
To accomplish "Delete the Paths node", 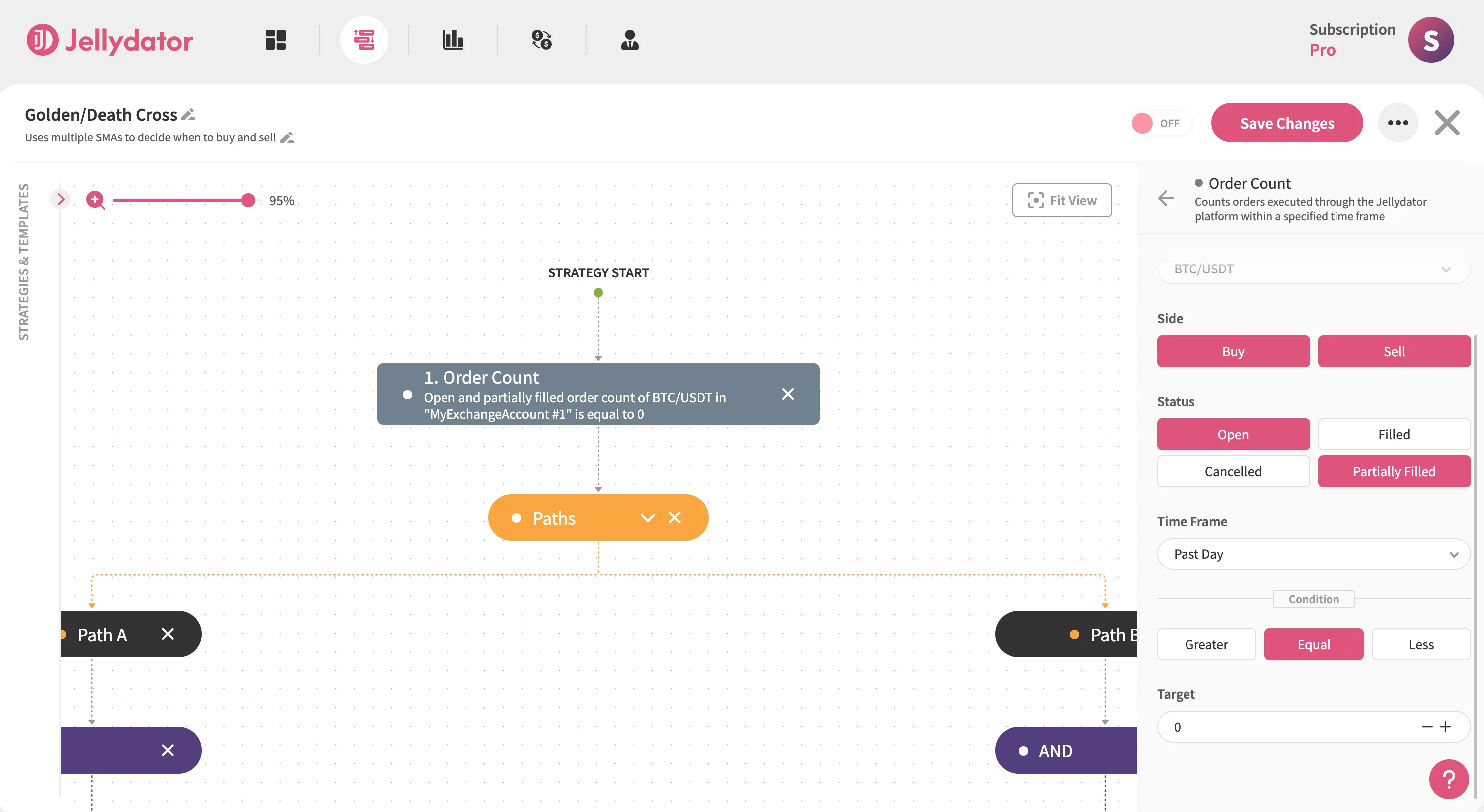I will click(675, 518).
